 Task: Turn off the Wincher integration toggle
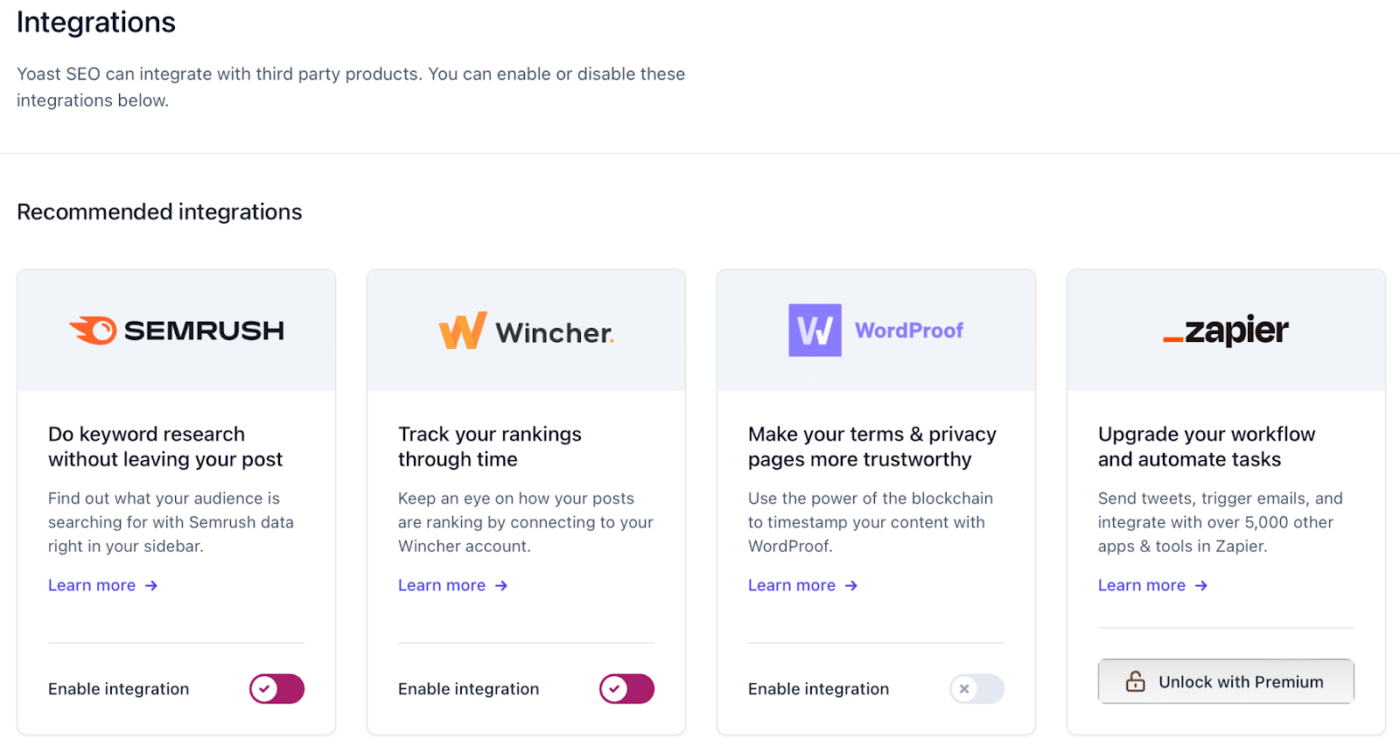pyautogui.click(x=626, y=689)
